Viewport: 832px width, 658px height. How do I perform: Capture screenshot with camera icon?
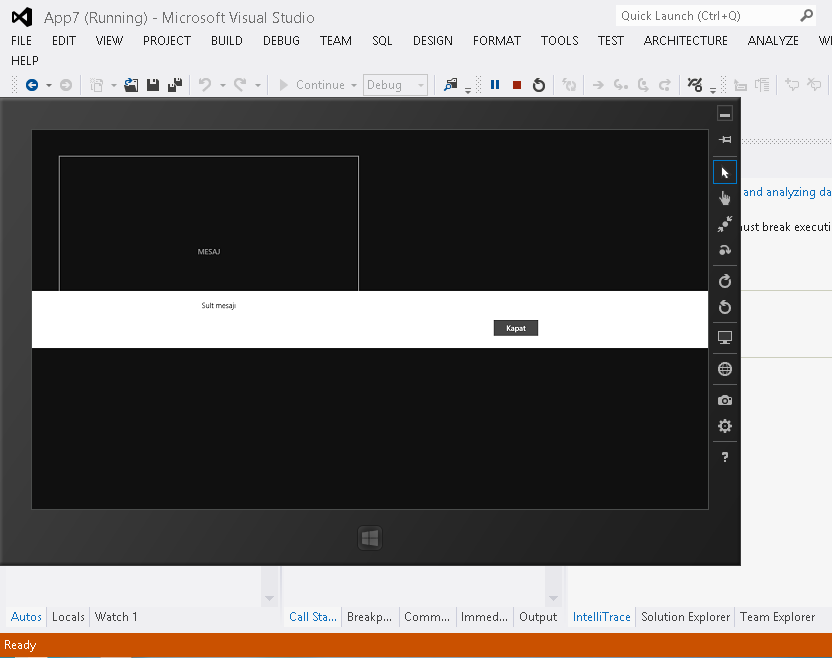tap(725, 400)
